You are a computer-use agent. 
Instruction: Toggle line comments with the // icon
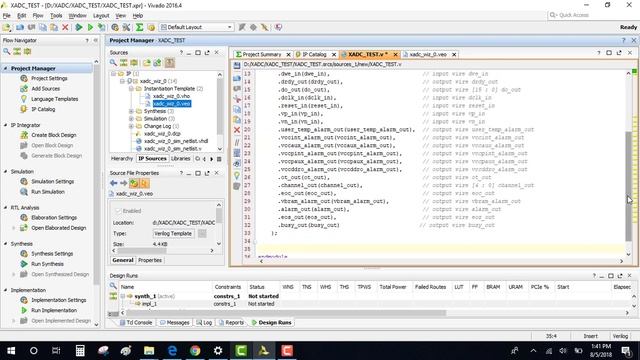coord(237,142)
